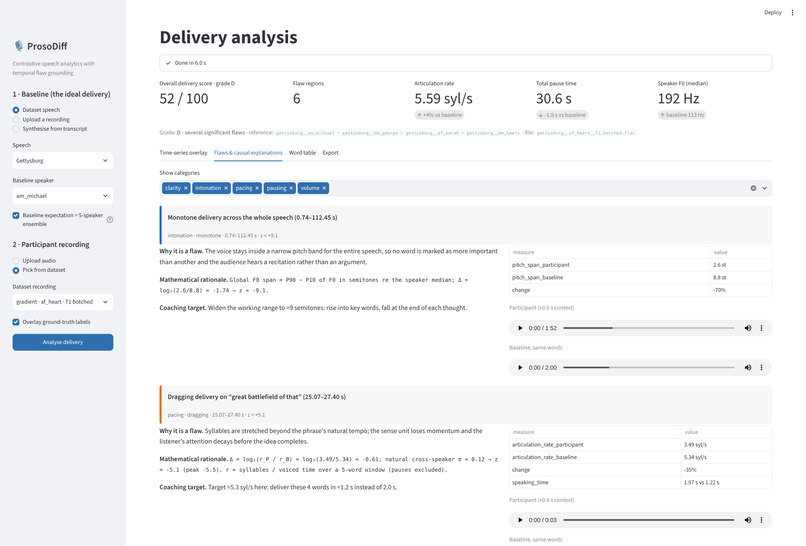Expand the Show categories dropdown
806x546 pixels.
tap(764, 188)
